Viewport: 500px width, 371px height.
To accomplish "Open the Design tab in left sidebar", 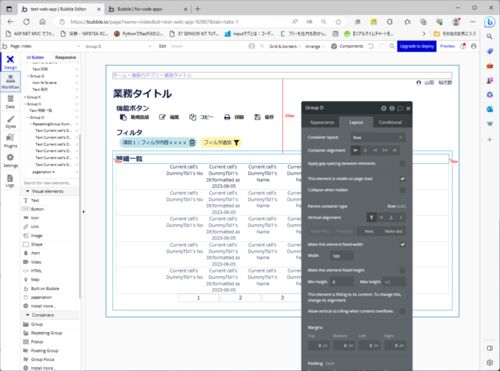I will (x=10, y=62).
